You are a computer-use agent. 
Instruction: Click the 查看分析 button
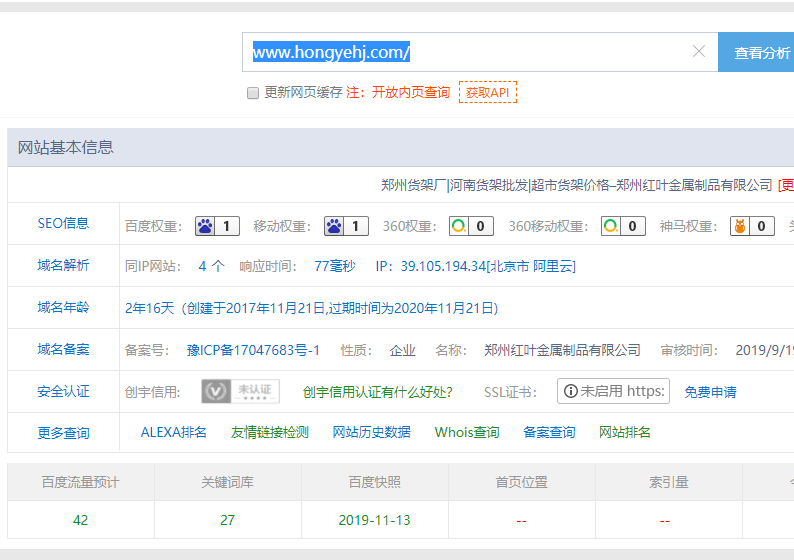pos(760,53)
